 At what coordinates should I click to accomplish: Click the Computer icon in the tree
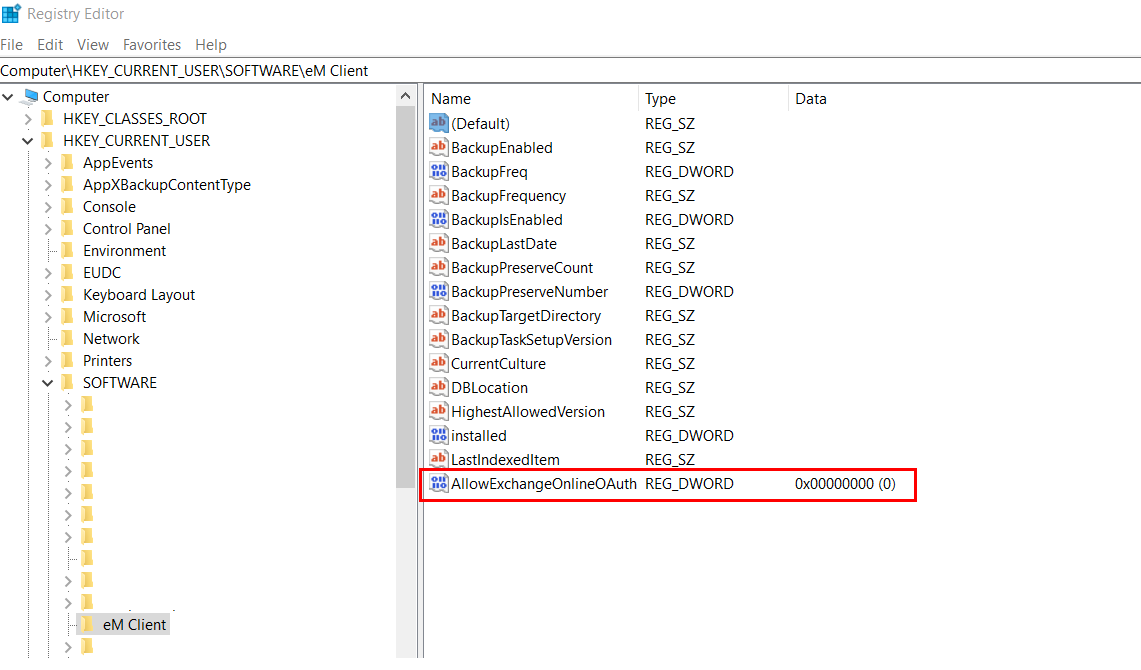tap(31, 96)
